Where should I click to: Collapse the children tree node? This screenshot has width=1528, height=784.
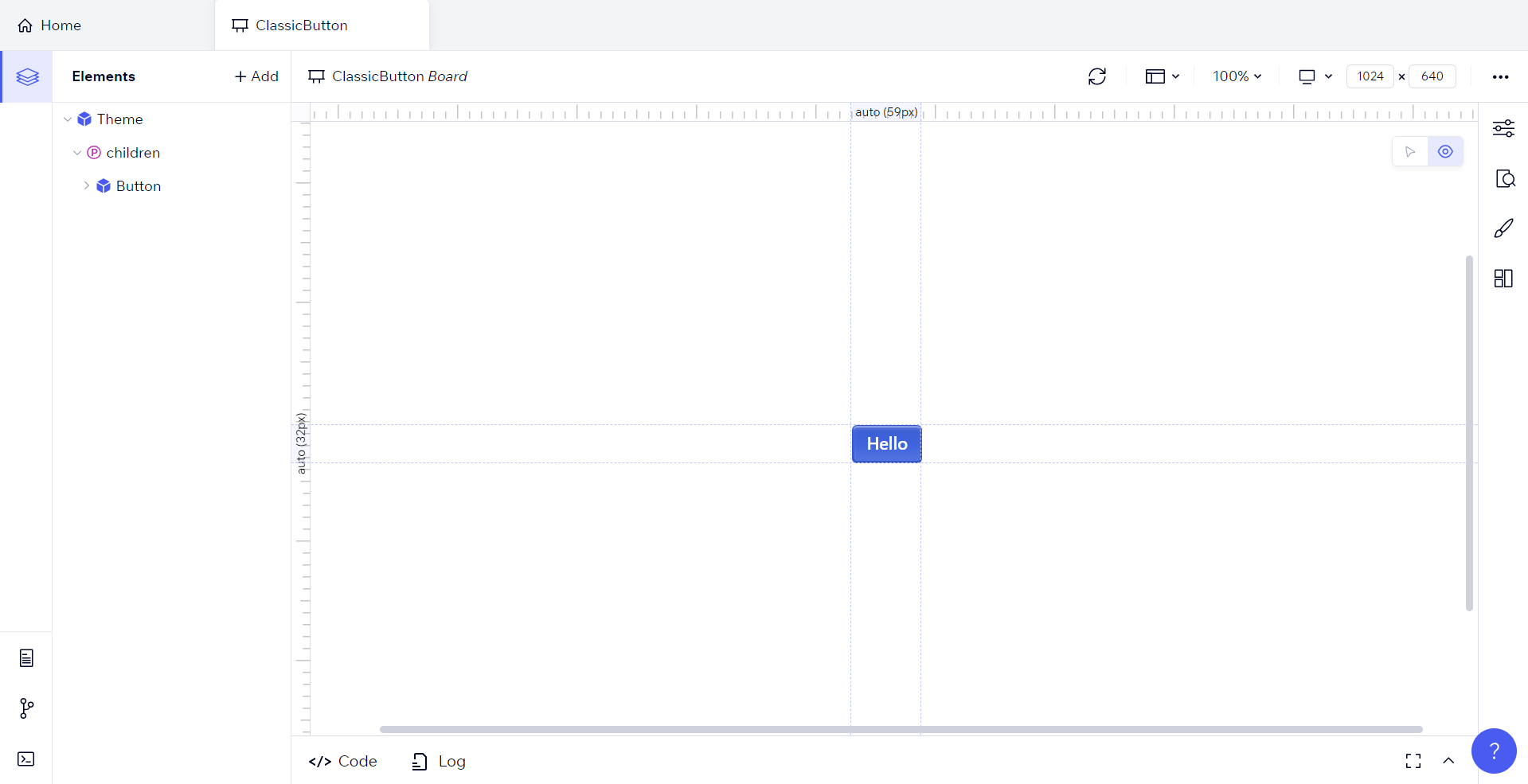click(77, 153)
